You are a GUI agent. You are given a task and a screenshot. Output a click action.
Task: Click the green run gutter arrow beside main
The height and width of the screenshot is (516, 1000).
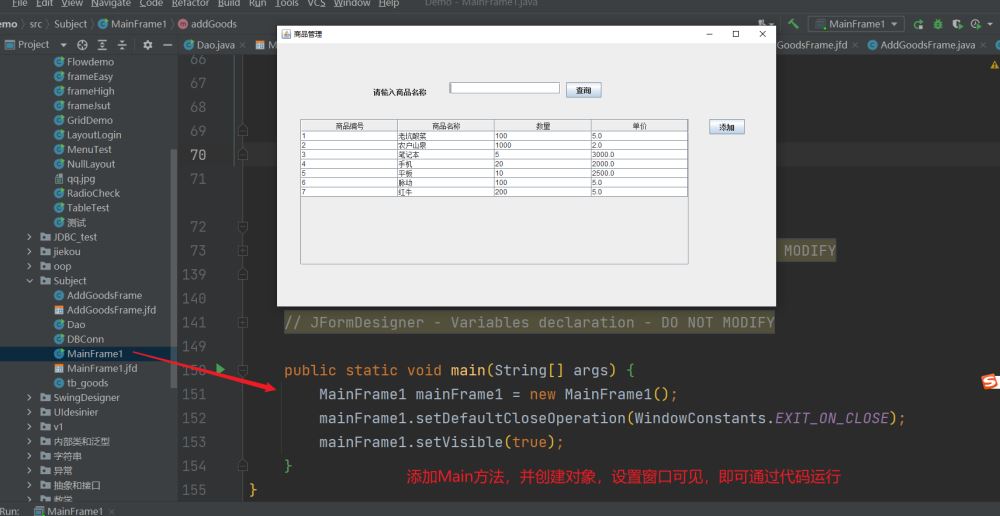click(220, 370)
